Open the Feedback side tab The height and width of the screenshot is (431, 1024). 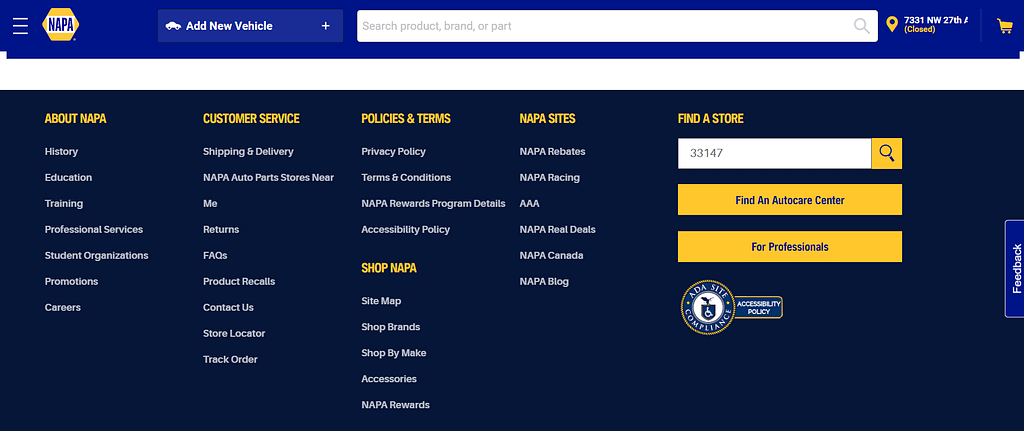(1015, 268)
